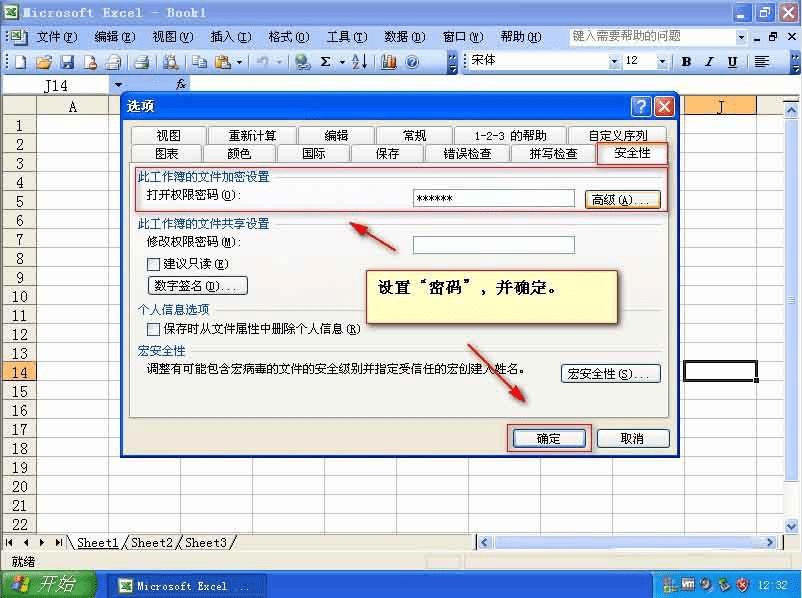
Task: Switch to the 自定义序列 tab
Action: [617, 136]
